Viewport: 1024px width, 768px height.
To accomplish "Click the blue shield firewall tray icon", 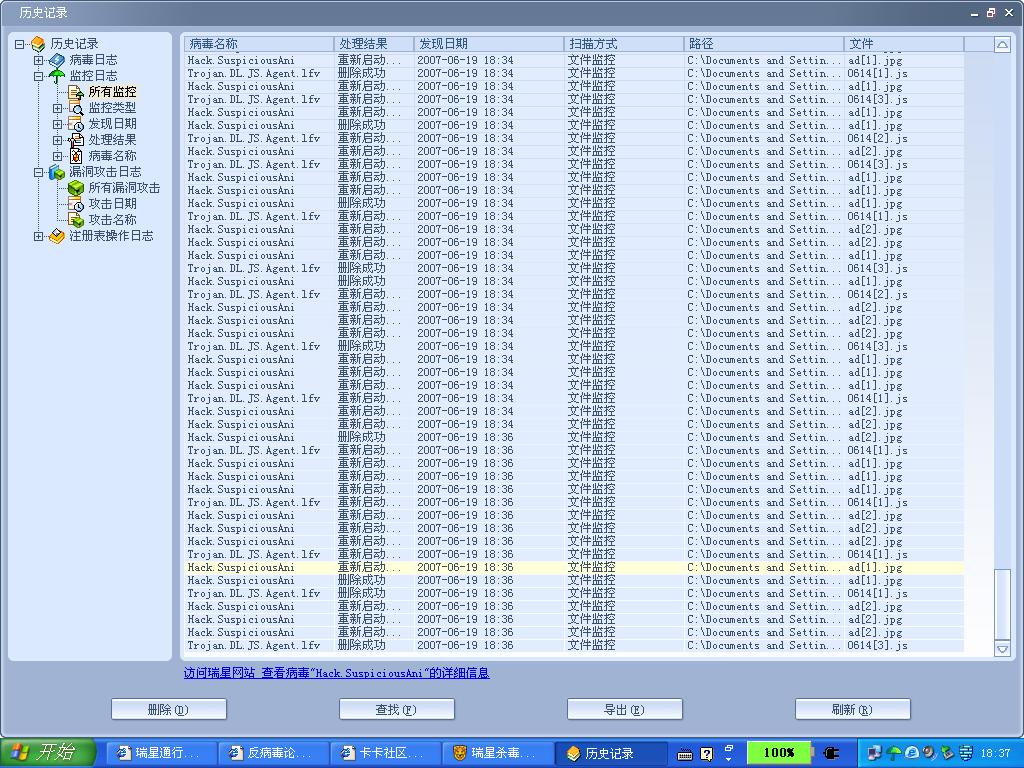I will point(966,754).
